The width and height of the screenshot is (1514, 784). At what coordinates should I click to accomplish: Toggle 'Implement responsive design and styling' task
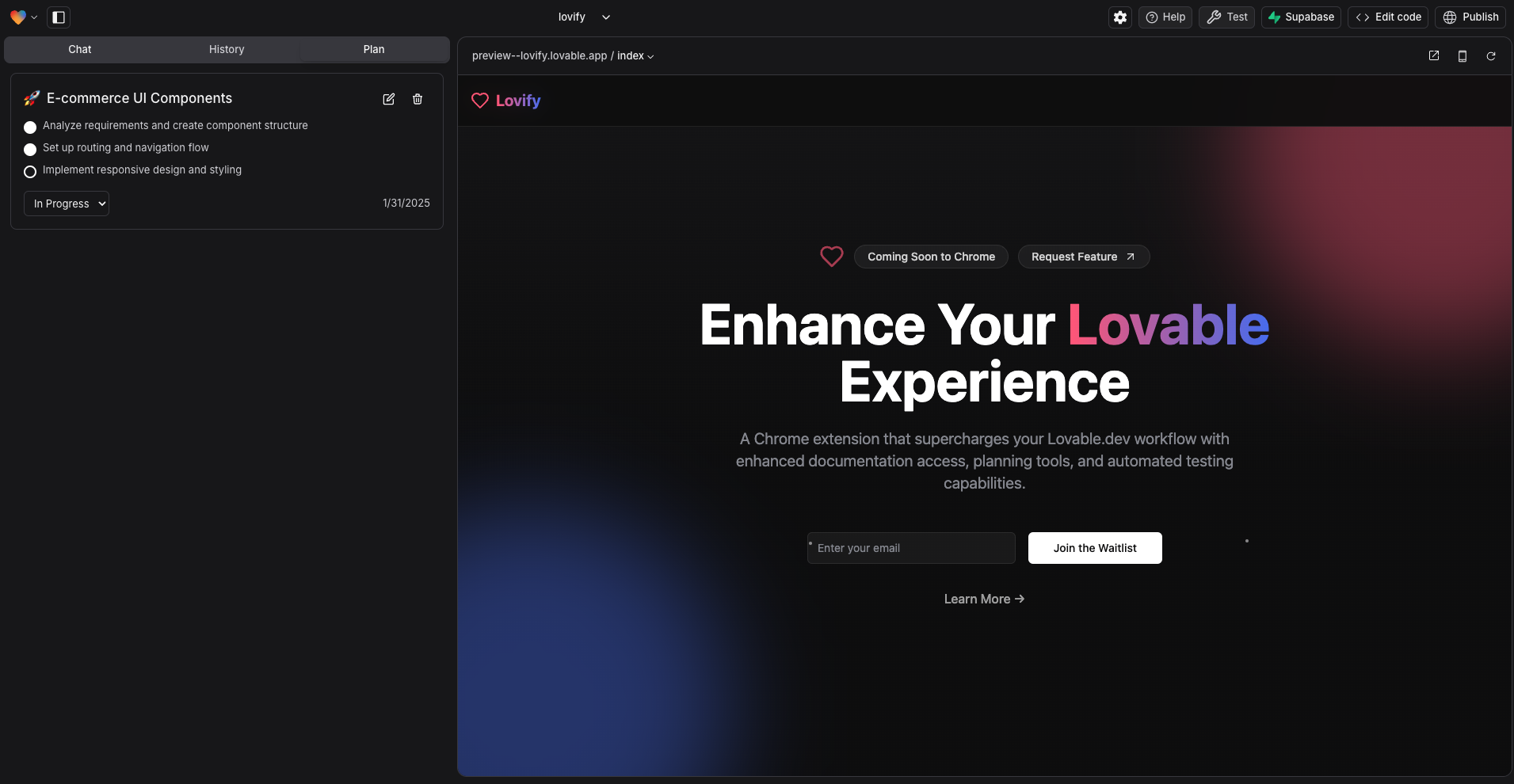coord(30,172)
